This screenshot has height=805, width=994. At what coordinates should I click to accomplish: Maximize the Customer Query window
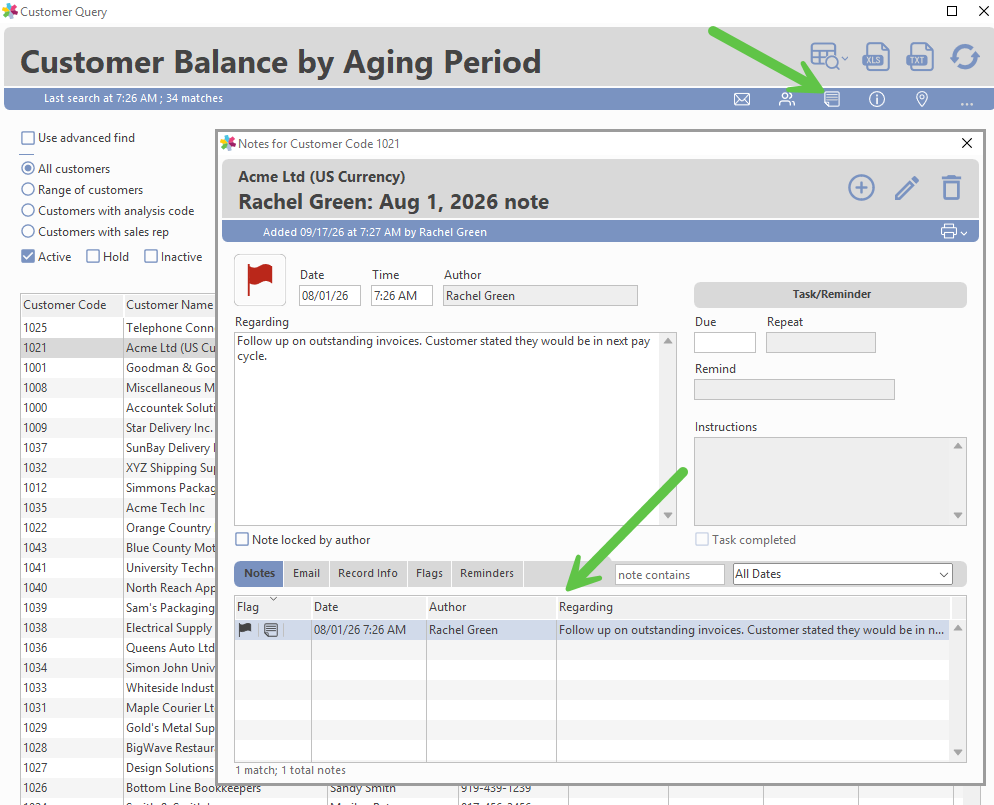[x=952, y=11]
